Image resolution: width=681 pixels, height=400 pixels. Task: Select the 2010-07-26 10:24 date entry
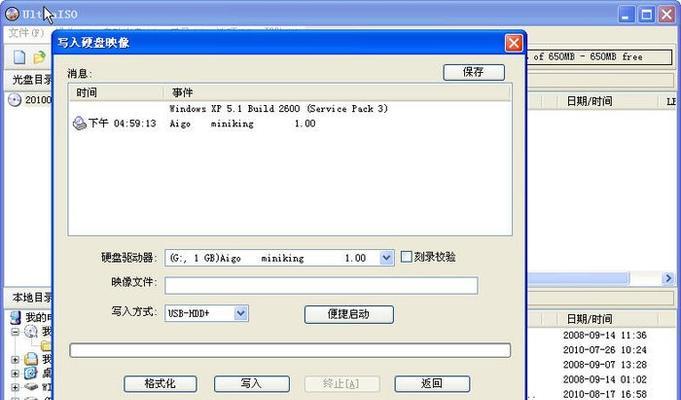click(605, 350)
